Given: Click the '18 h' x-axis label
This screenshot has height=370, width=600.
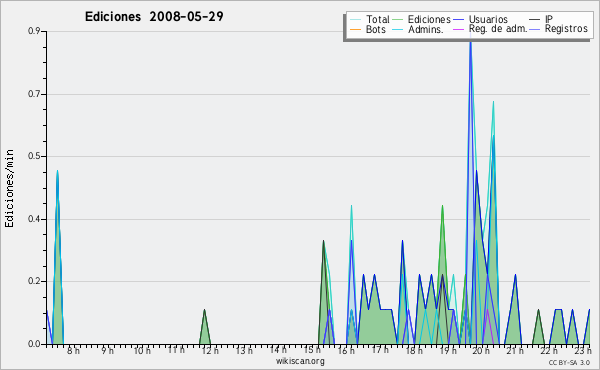Looking at the screenshot, I should (414, 350).
